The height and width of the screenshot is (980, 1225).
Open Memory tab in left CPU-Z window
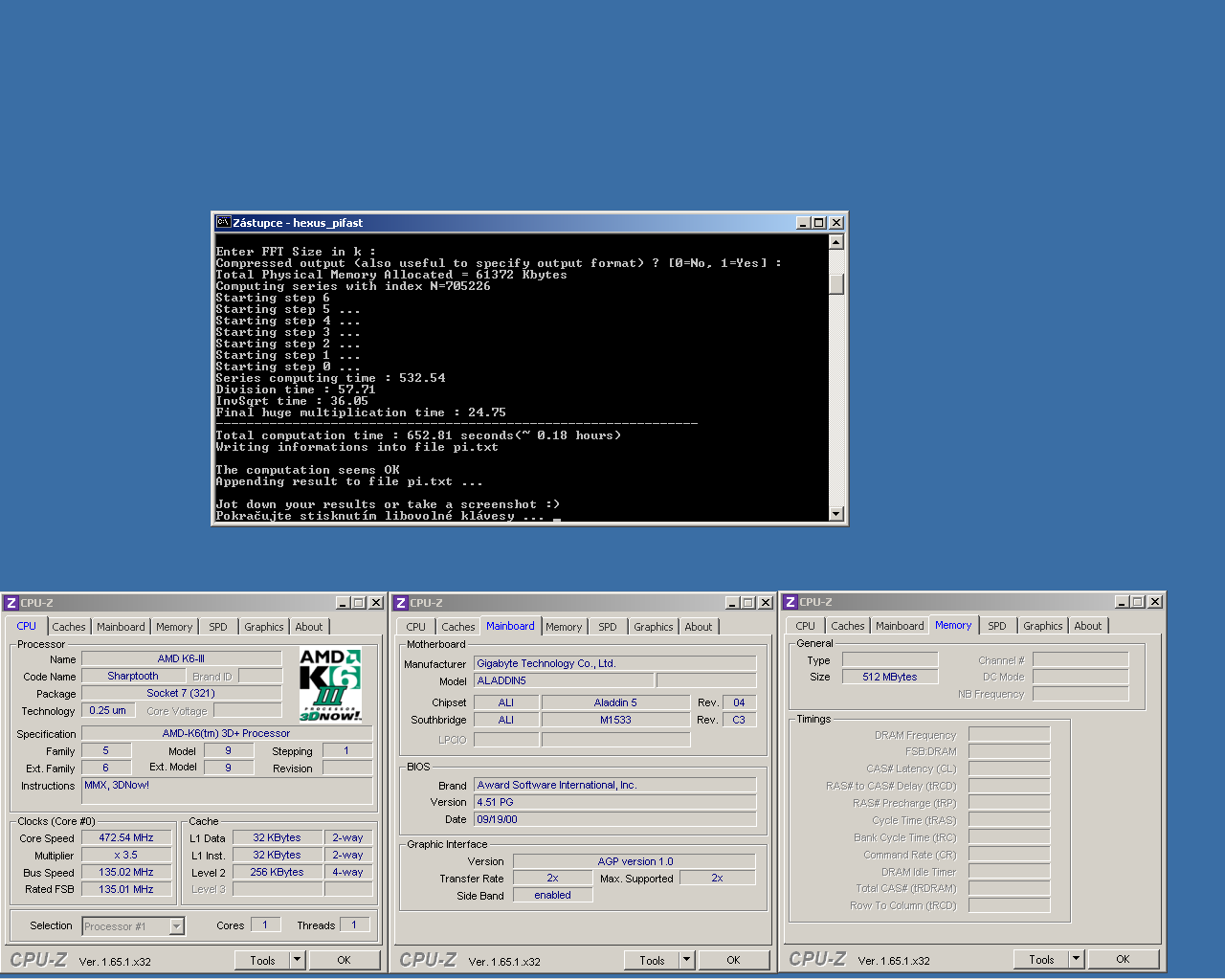tap(174, 627)
